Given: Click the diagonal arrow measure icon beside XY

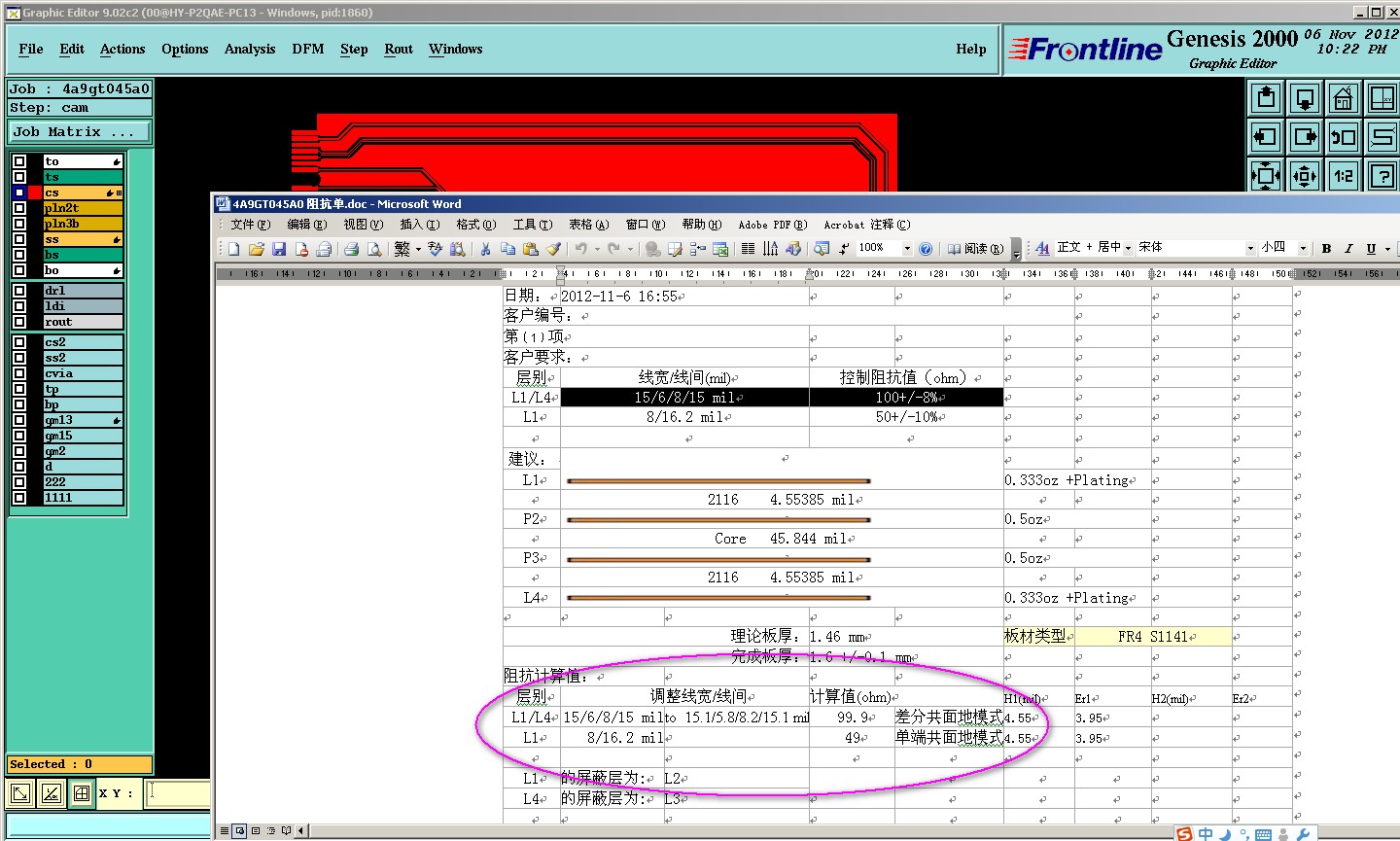Looking at the screenshot, I should (20, 793).
